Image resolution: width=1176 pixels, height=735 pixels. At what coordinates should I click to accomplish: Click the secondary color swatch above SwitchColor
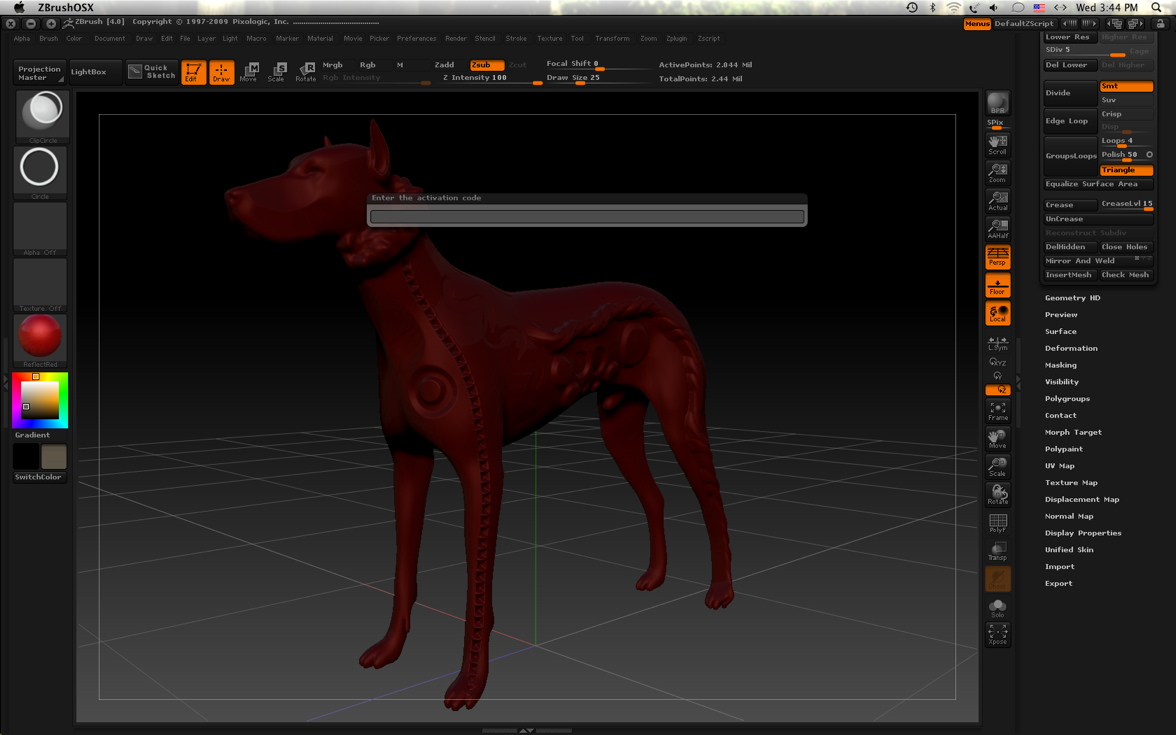[54, 457]
